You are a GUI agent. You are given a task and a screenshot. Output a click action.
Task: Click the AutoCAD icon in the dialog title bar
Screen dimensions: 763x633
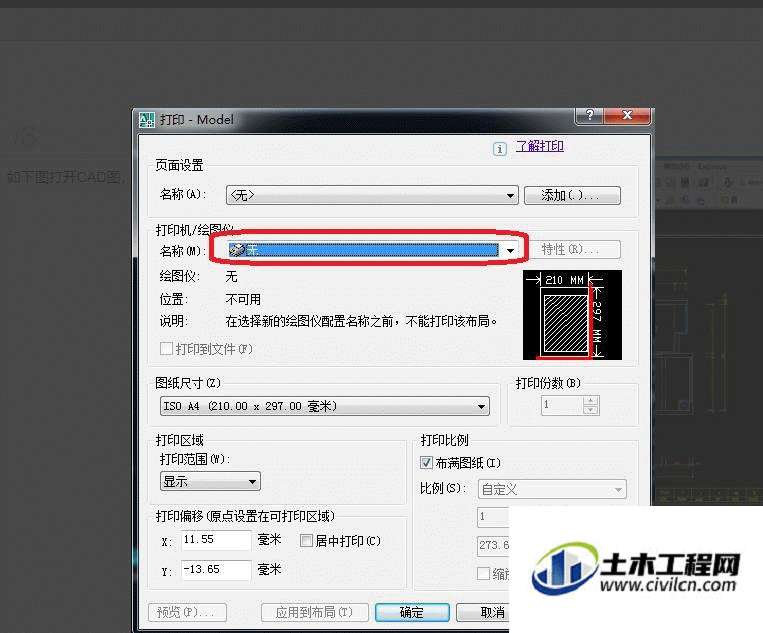147,120
